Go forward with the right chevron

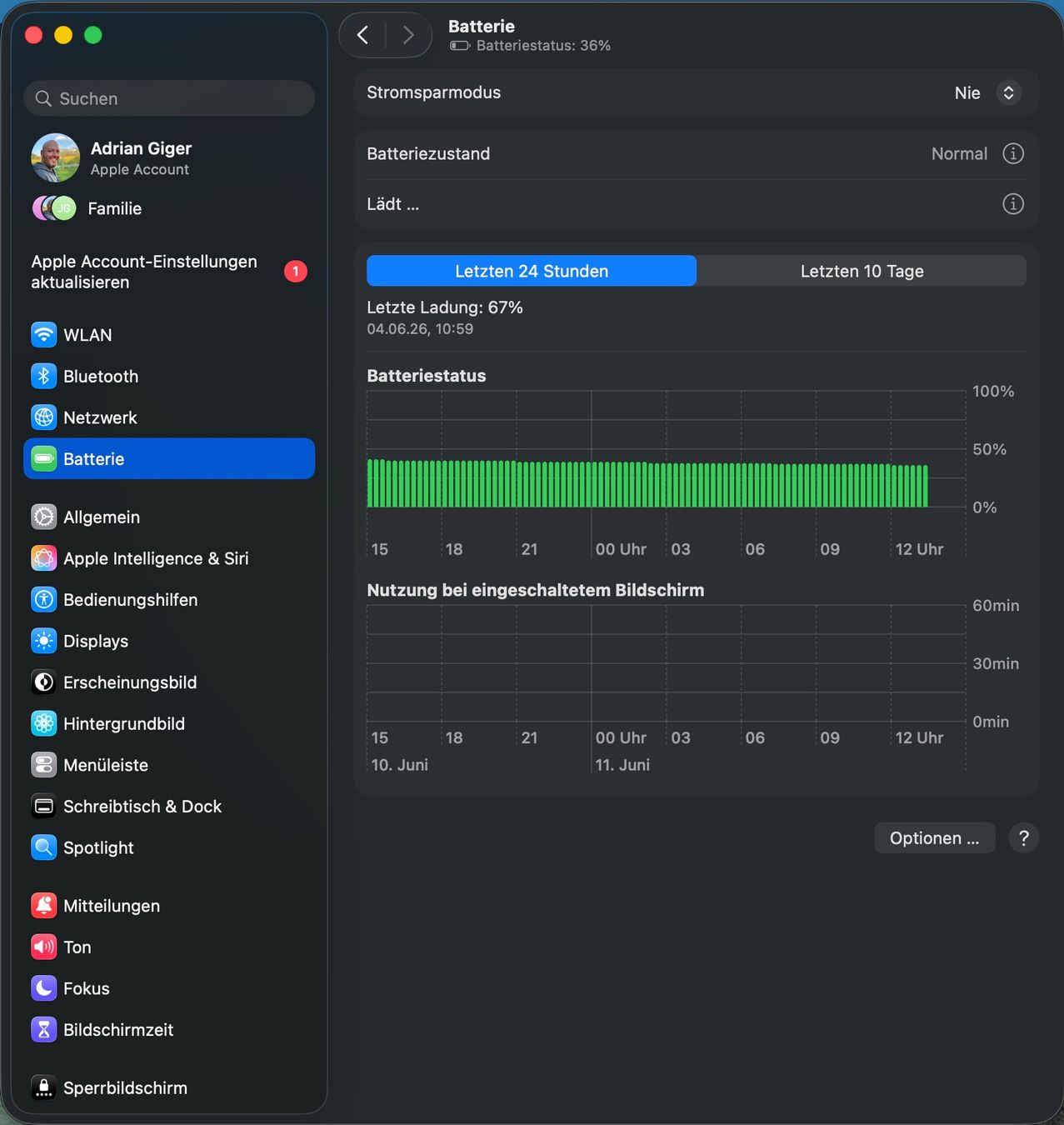(408, 35)
